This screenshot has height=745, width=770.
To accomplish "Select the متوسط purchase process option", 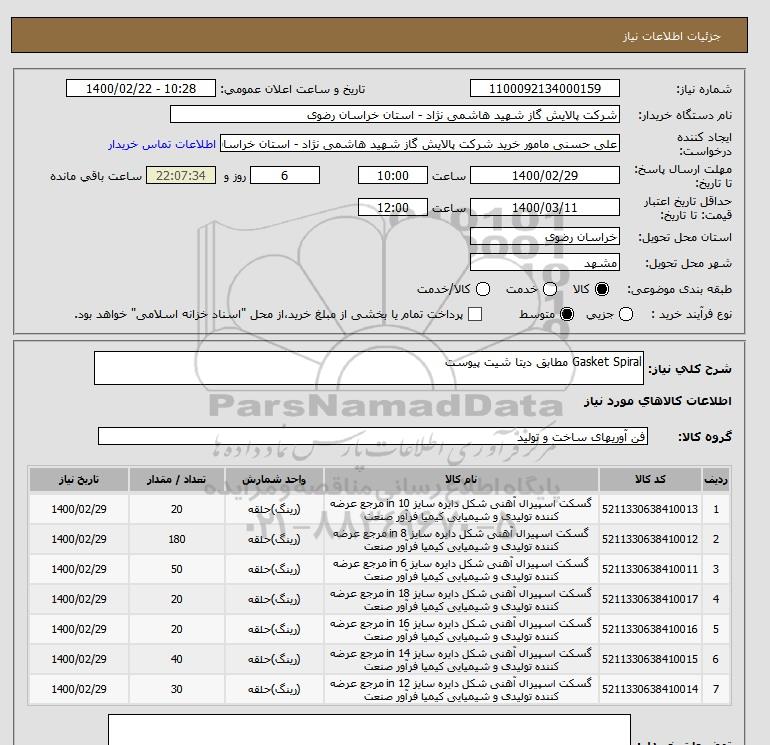I will point(567,314).
